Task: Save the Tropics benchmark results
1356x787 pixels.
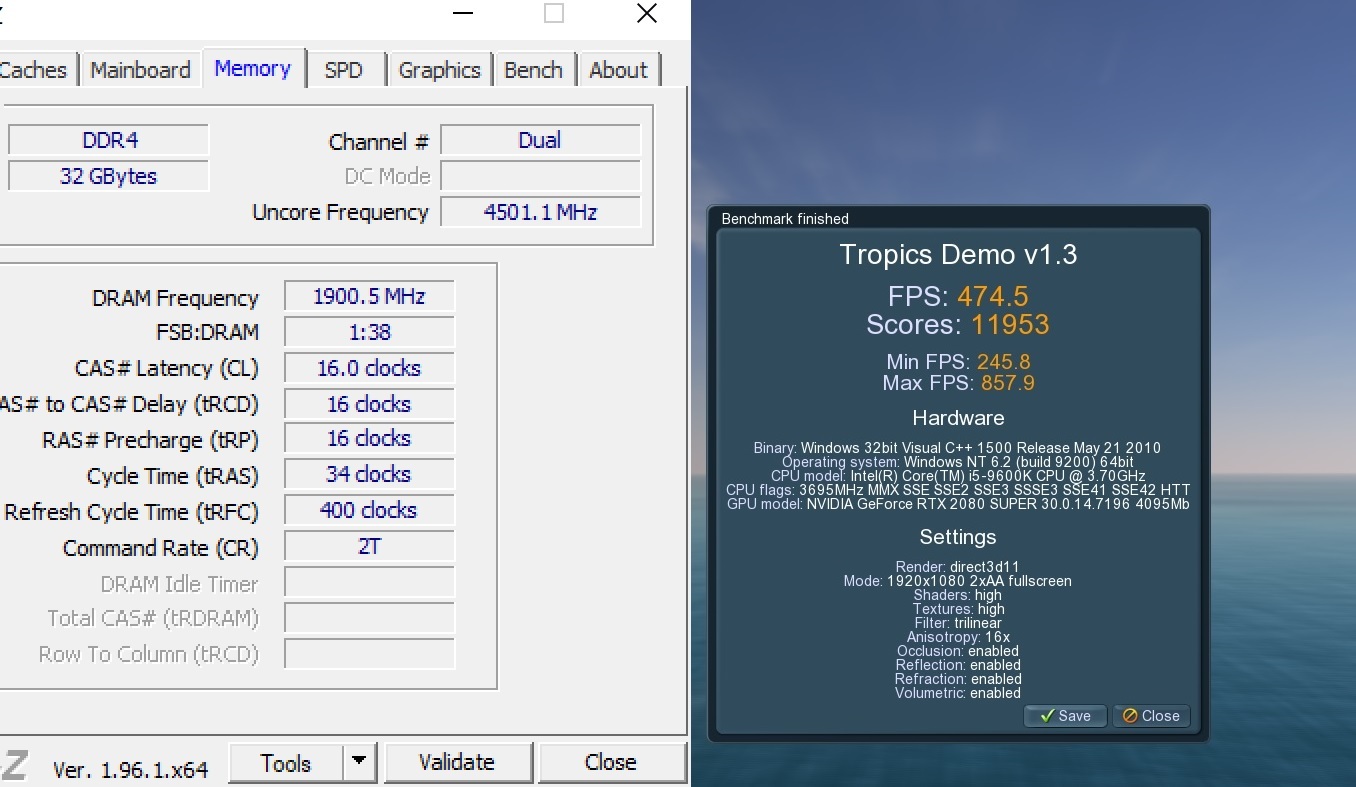Action: pos(1065,716)
